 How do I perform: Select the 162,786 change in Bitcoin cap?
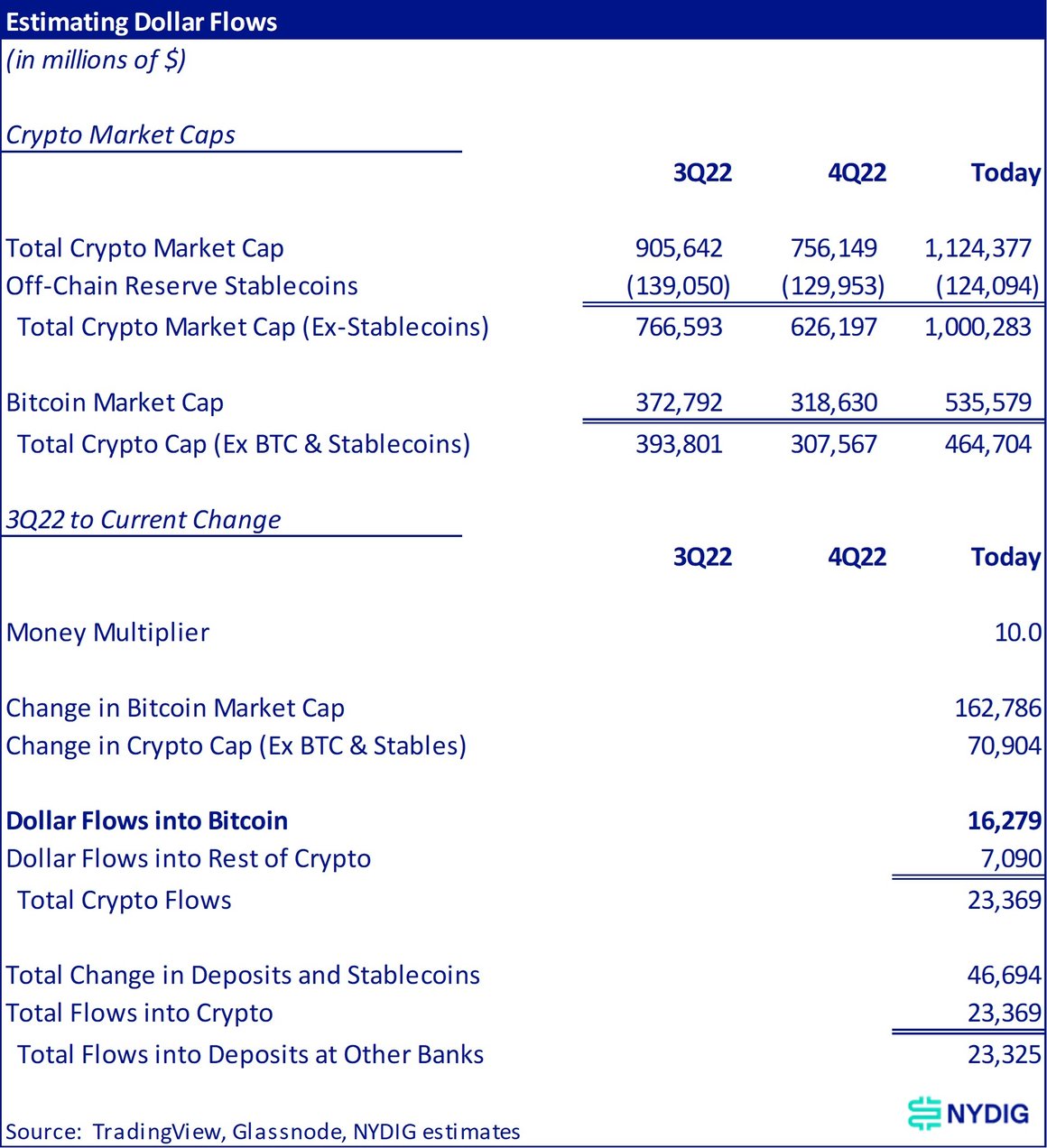pos(997,708)
